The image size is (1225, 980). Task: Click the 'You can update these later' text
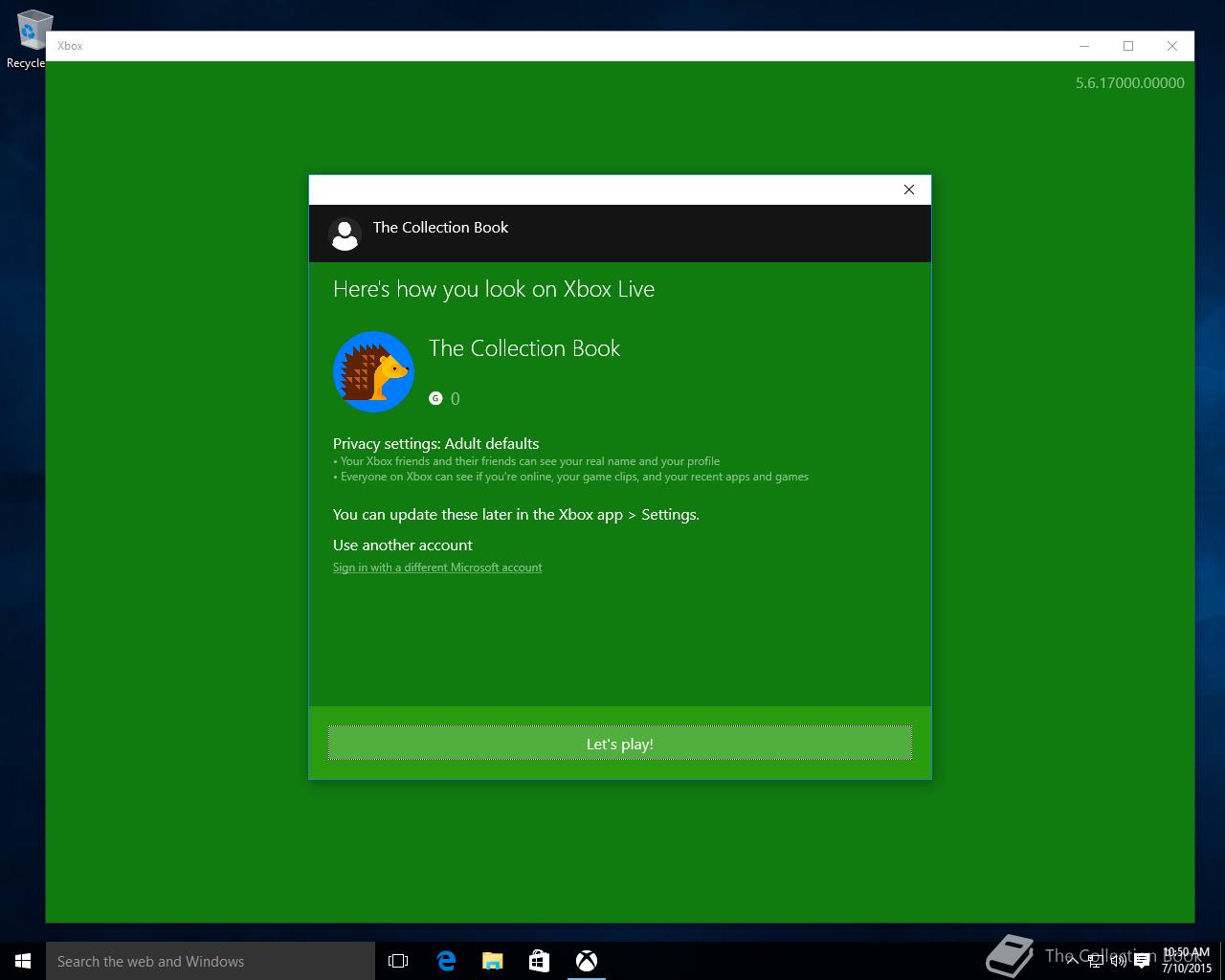point(516,515)
